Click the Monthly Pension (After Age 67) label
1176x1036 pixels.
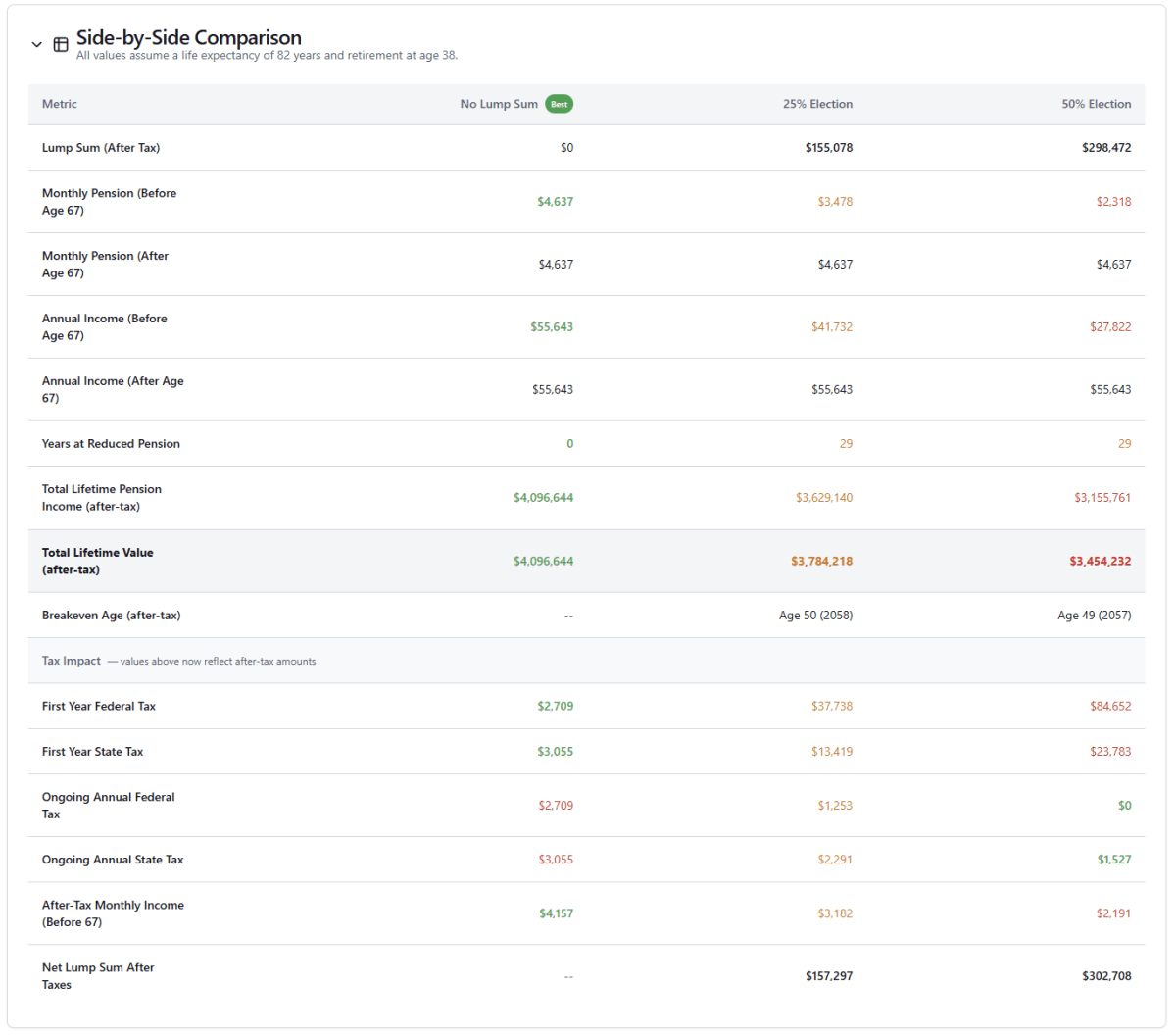pos(106,265)
